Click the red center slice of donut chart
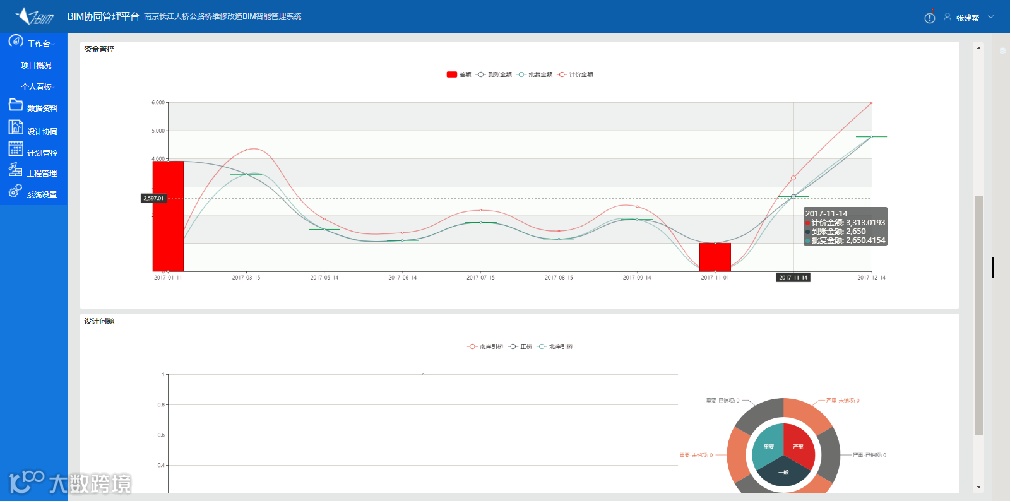The width and height of the screenshot is (1011, 502). (798, 443)
